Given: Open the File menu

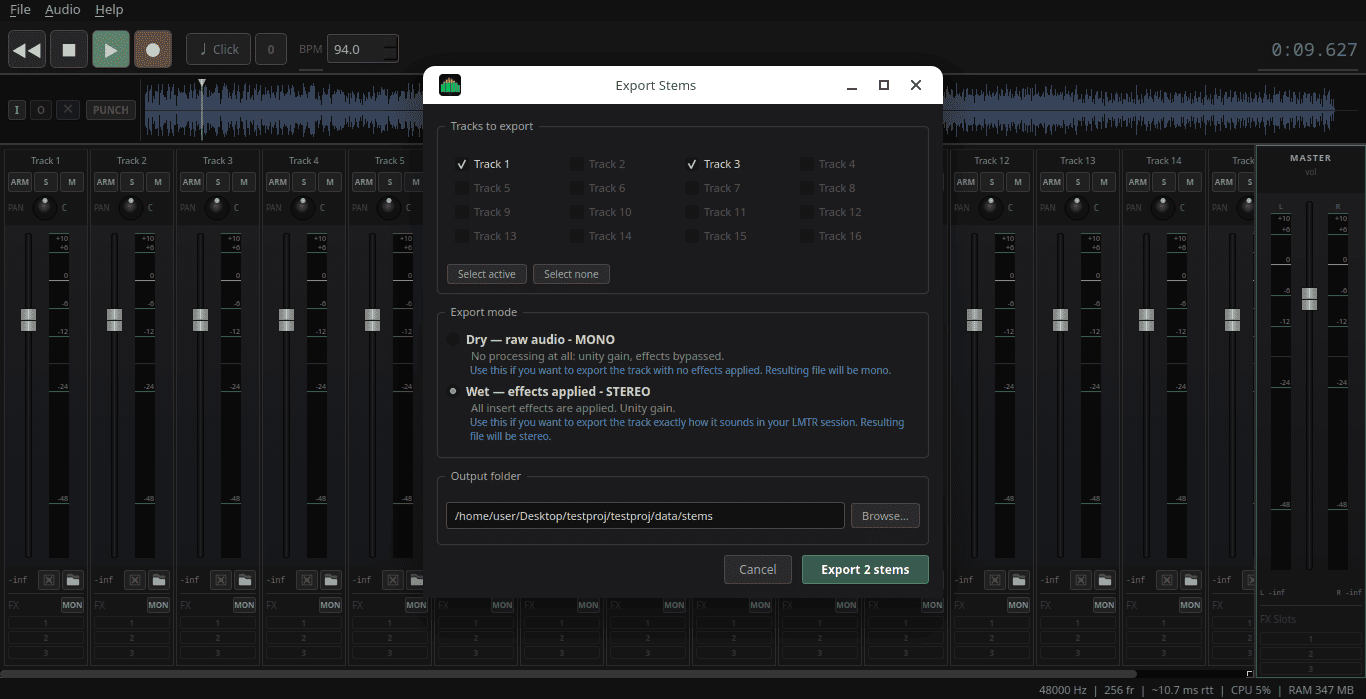Looking at the screenshot, I should tap(20, 10).
